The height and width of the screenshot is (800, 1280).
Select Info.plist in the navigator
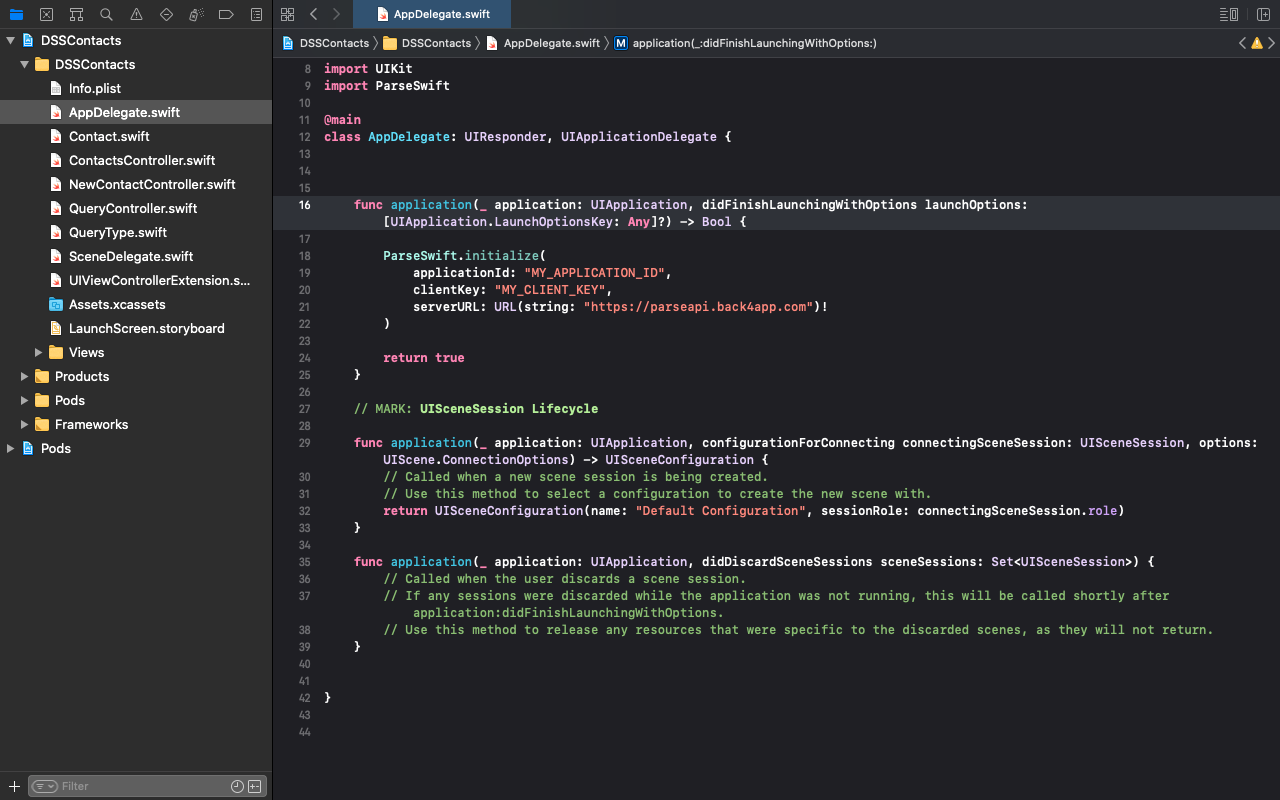coord(136,88)
